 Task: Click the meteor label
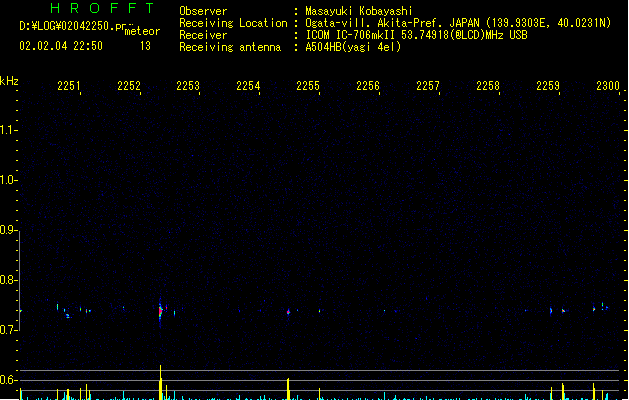(x=142, y=31)
